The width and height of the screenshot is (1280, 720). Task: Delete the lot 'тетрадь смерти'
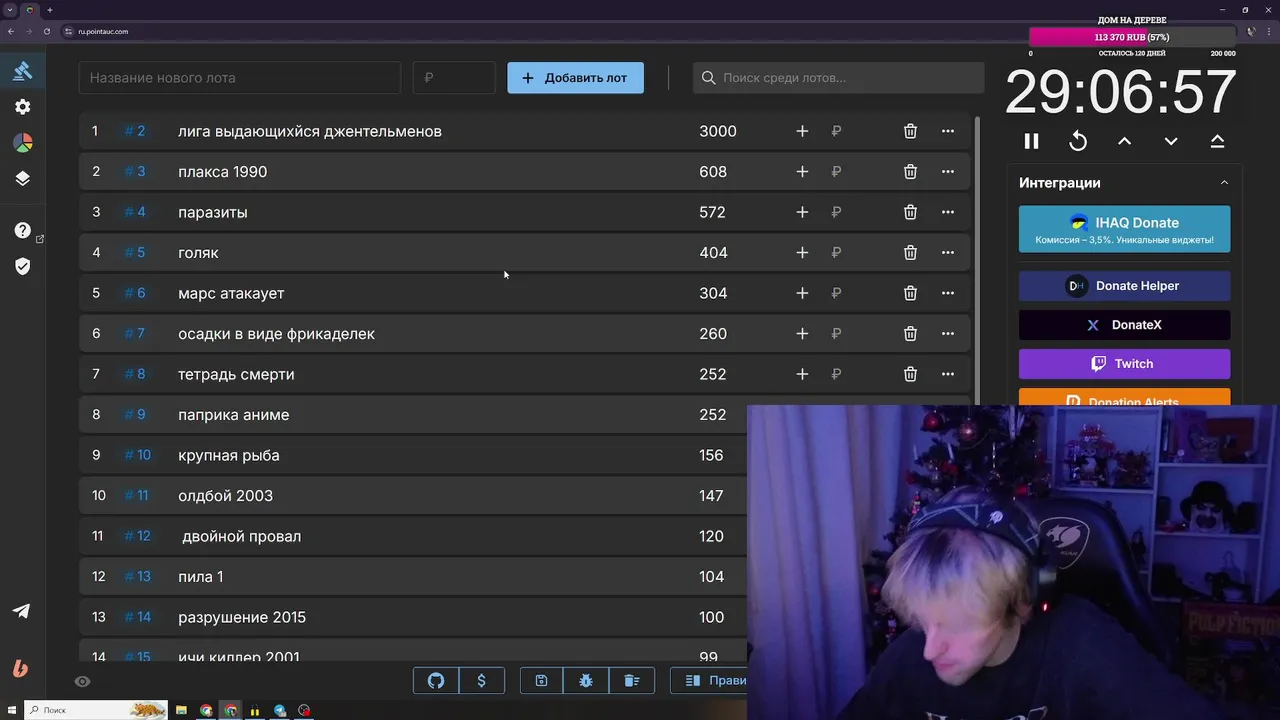(x=910, y=374)
